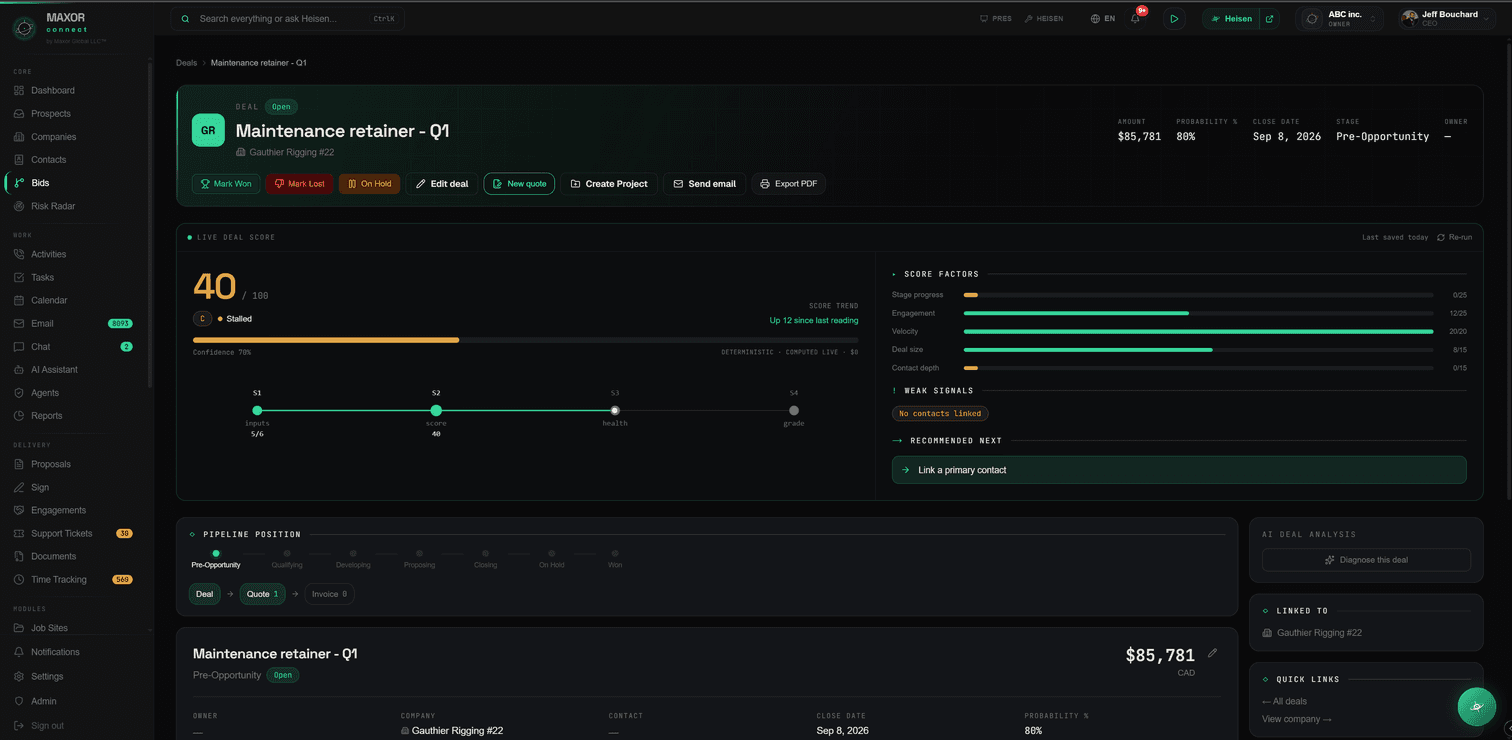Open Heisen in a new window icon
1512x740 pixels.
(x=1270, y=18)
